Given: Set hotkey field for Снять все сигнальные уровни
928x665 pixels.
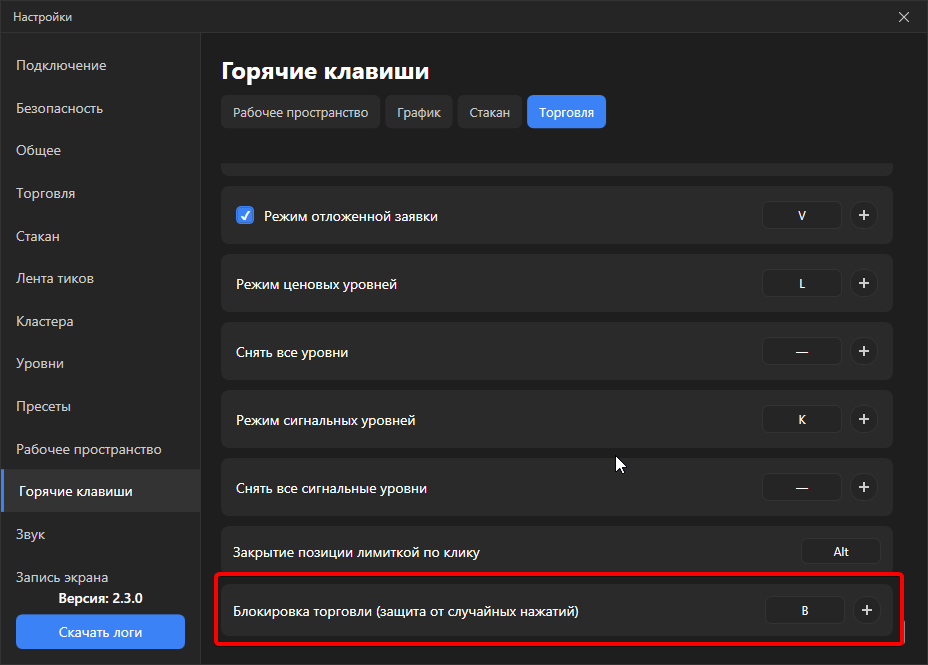Looking at the screenshot, I should [802, 488].
